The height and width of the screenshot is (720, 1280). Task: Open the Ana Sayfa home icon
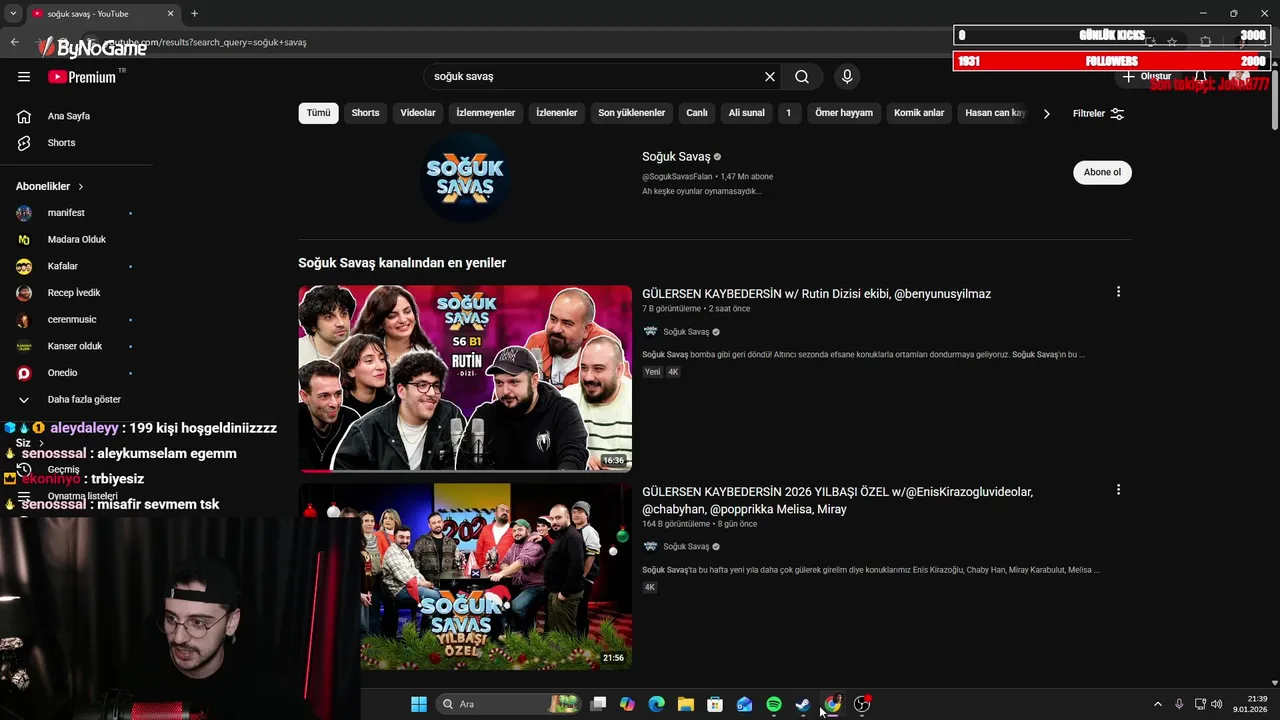(x=24, y=116)
